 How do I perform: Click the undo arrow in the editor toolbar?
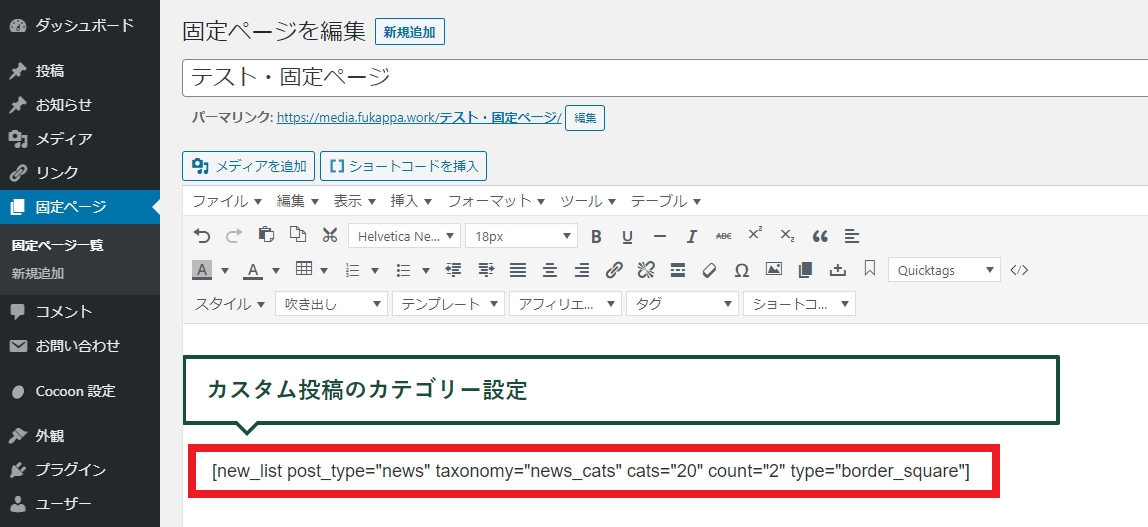pyautogui.click(x=202, y=236)
